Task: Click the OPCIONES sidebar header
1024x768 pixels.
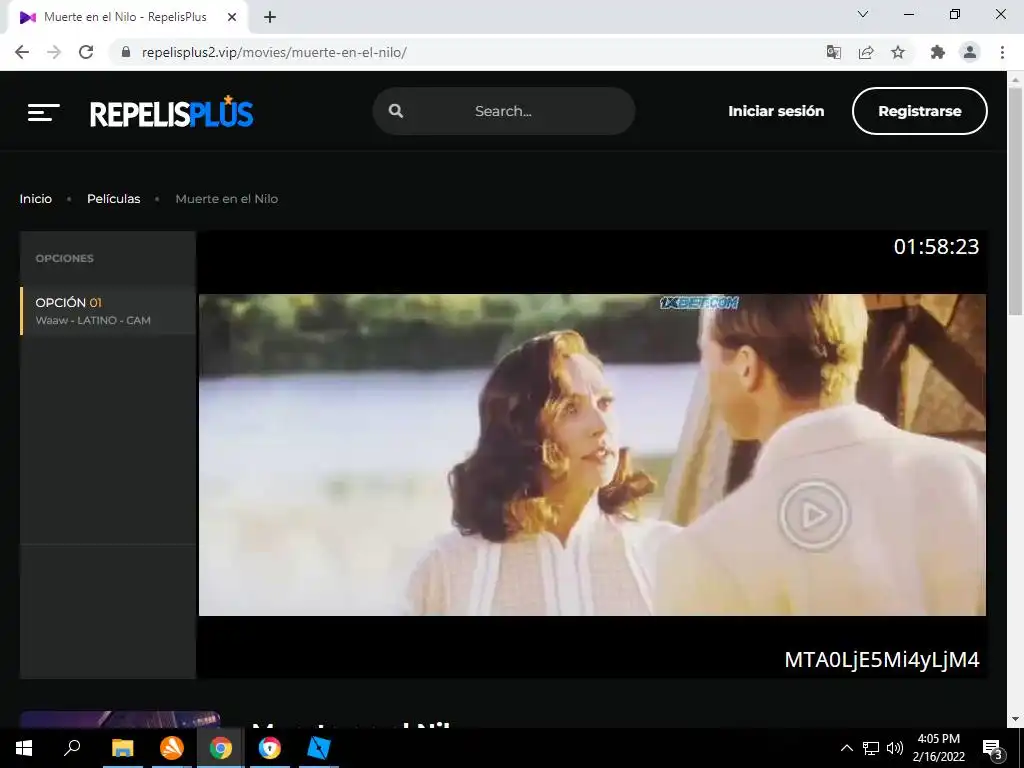Action: pyautogui.click(x=65, y=258)
